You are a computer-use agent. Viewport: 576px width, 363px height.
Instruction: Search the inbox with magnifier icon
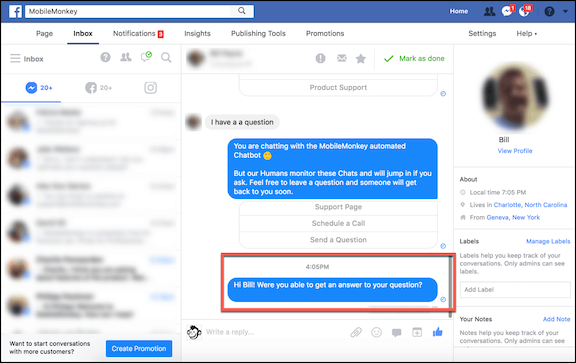tap(166, 57)
